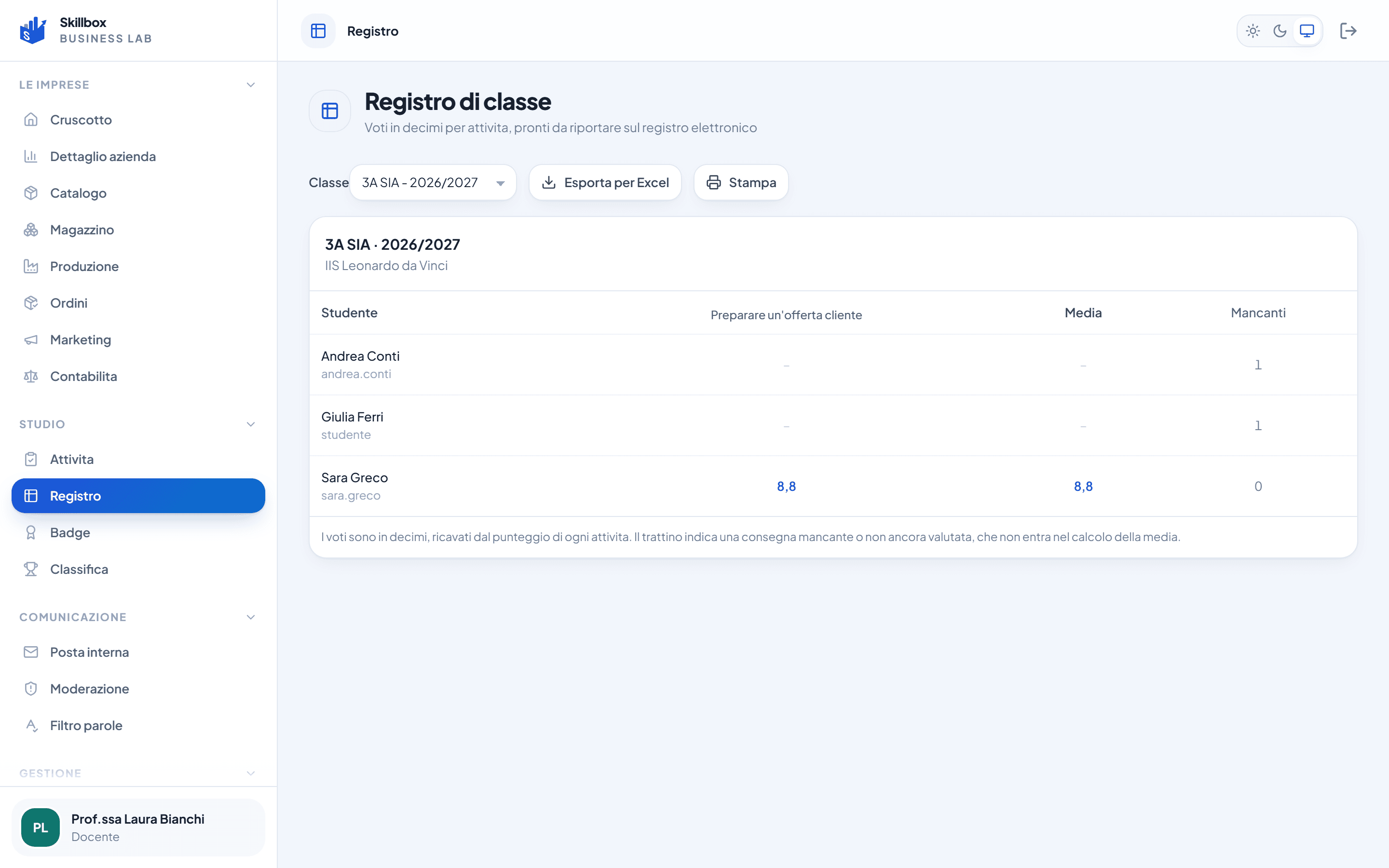Click the Marketing megaphone icon
This screenshot has height=868, width=1389.
[x=31, y=340]
